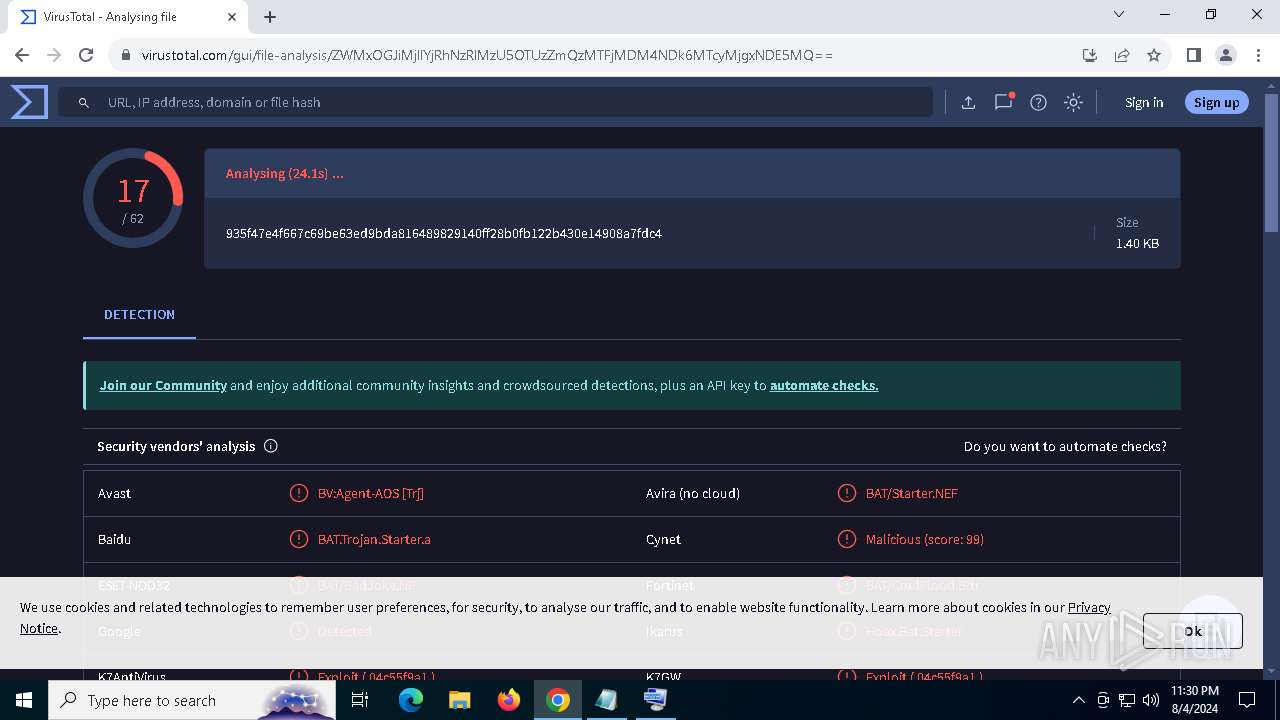Image resolution: width=1280 pixels, height=720 pixels.
Task: Click the Sign up button
Action: (1216, 102)
